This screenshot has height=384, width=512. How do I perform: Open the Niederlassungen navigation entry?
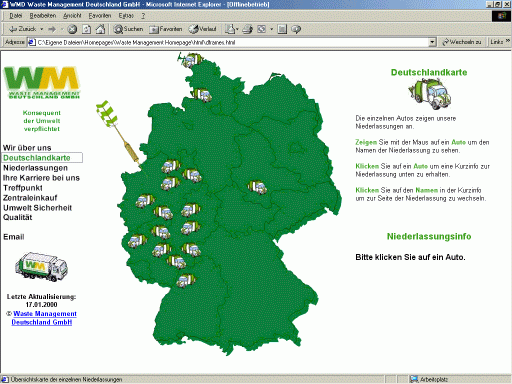(35, 168)
